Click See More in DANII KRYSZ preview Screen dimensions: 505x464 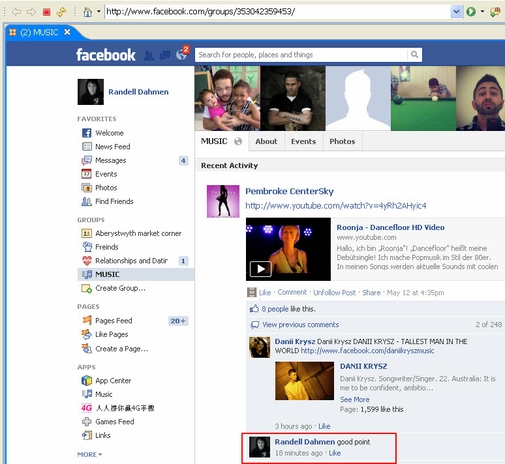[x=355, y=400]
